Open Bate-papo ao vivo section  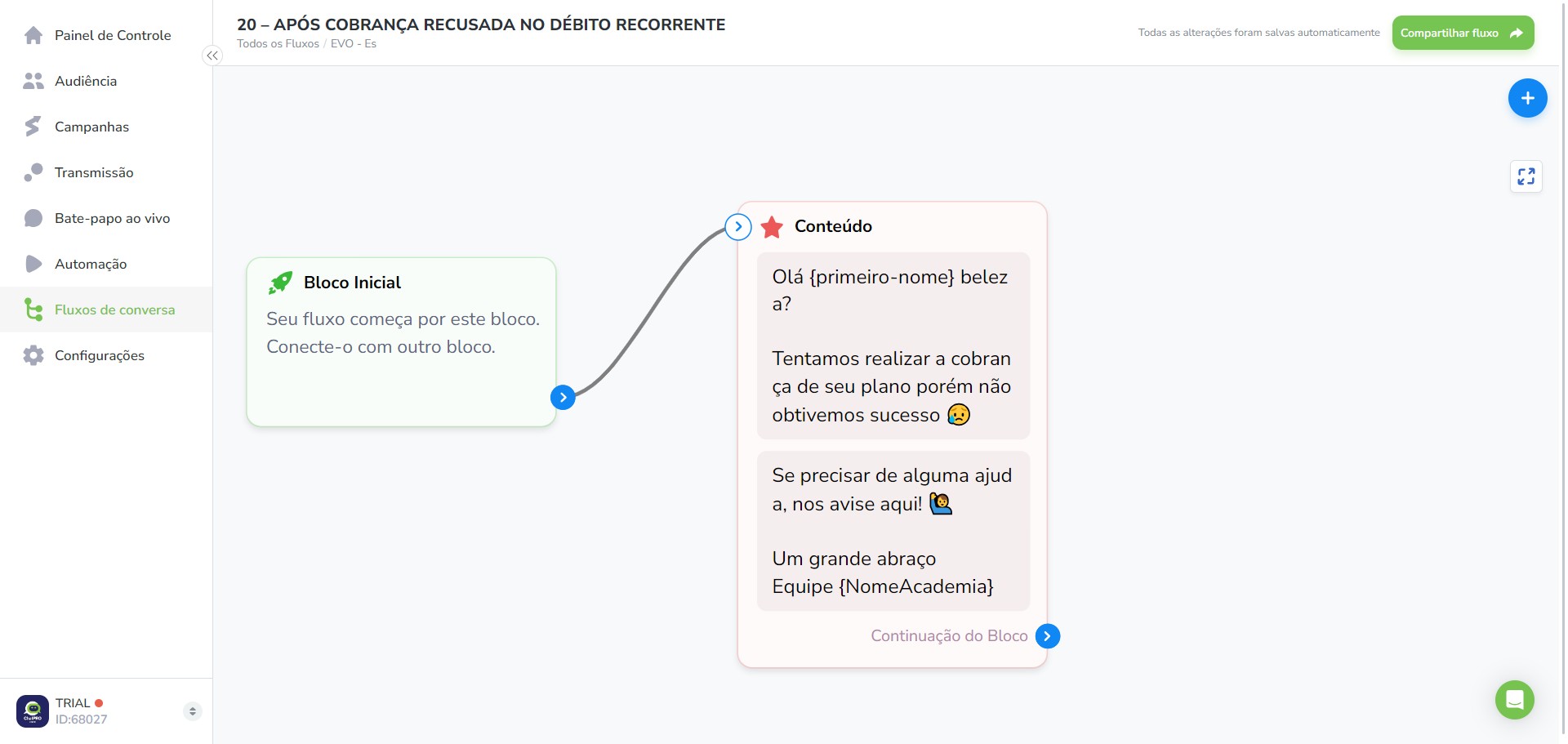click(x=106, y=218)
